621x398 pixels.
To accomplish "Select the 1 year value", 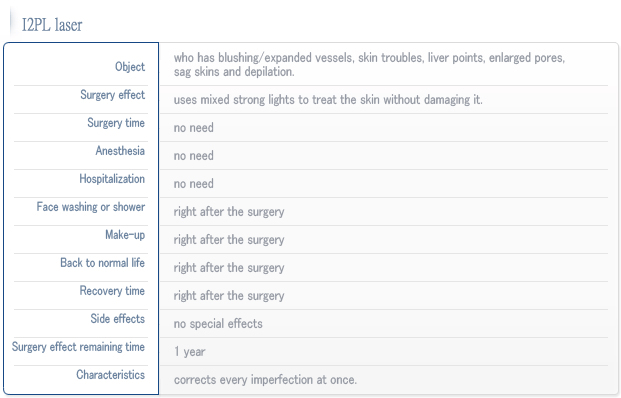I will [190, 352].
